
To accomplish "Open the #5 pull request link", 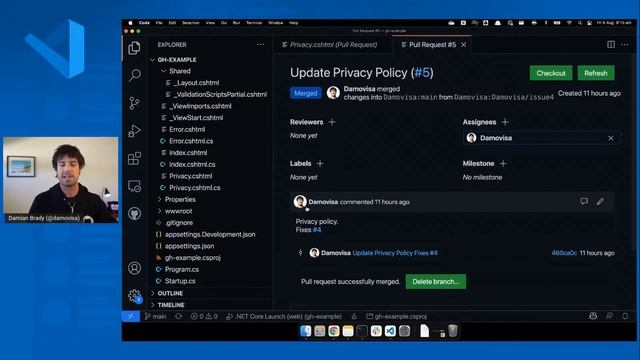I will click(x=422, y=73).
